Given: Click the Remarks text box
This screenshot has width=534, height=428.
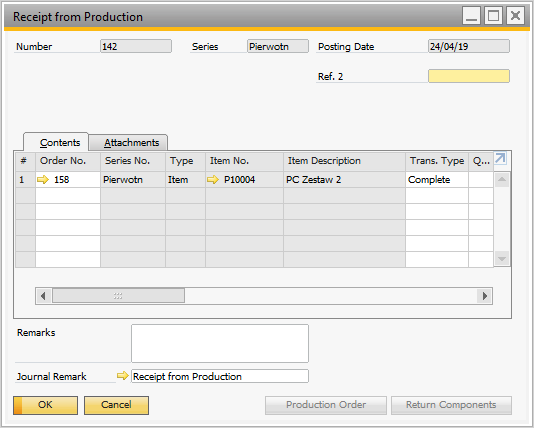Looking at the screenshot, I should pos(220,343).
